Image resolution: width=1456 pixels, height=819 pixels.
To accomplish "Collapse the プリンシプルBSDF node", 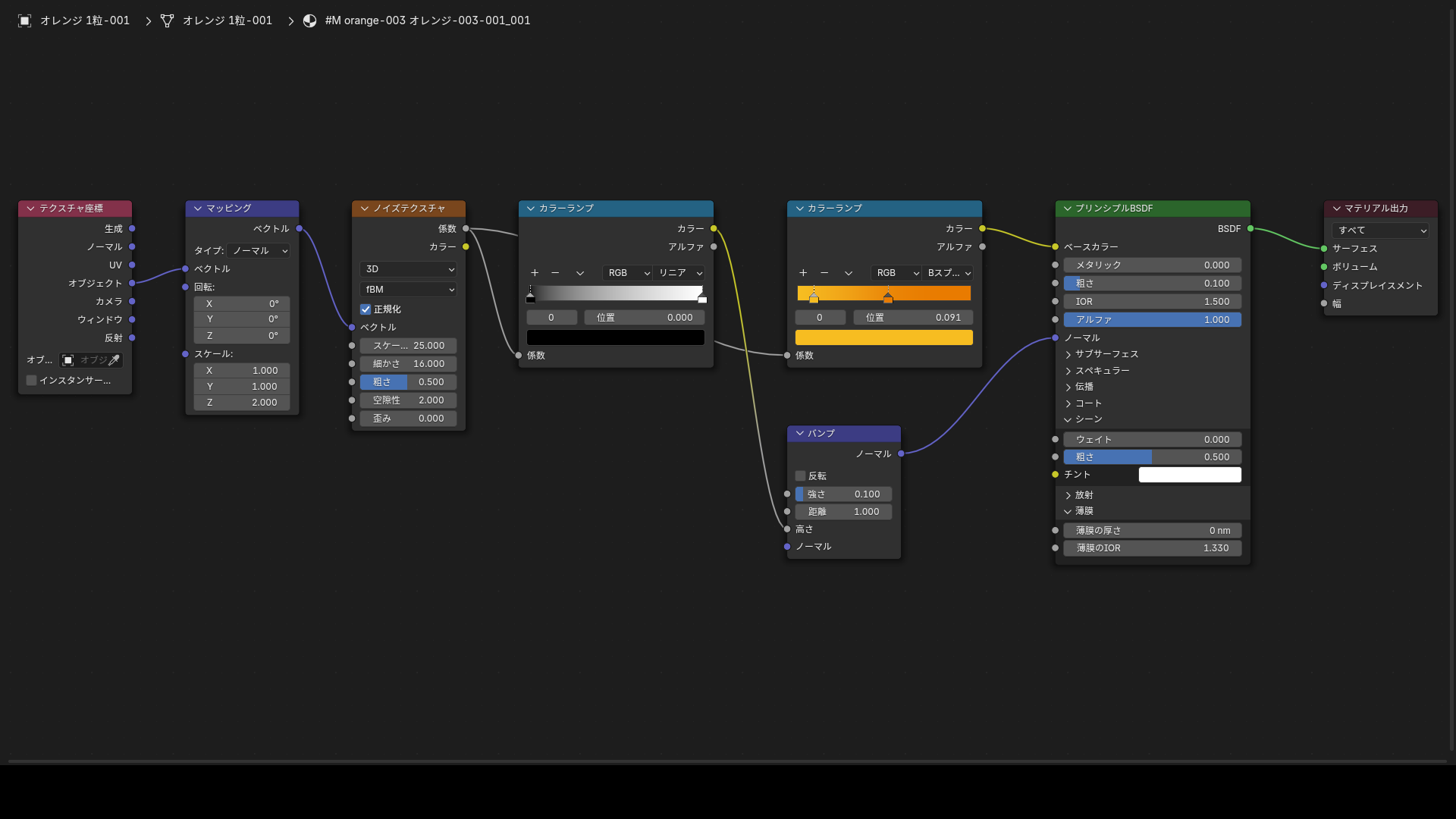I will pyautogui.click(x=1068, y=209).
